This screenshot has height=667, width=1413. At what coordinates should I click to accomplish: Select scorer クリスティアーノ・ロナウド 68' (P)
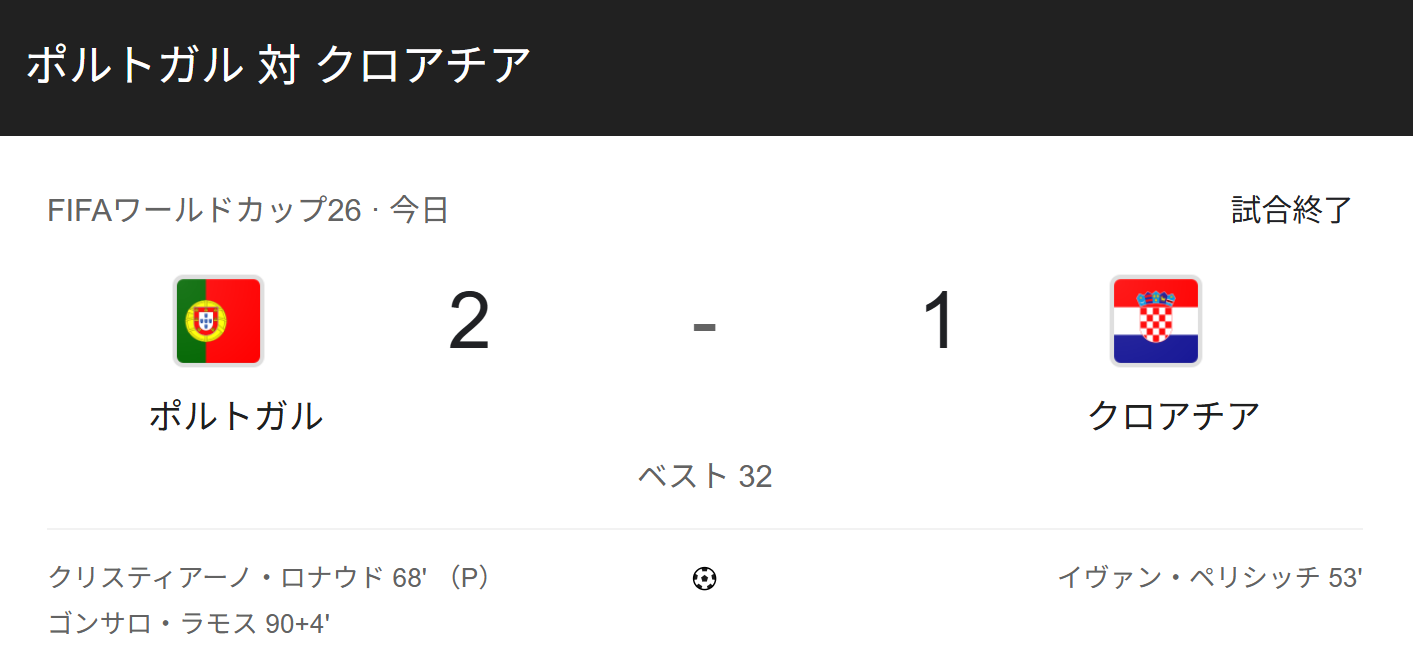pyautogui.click(x=270, y=578)
